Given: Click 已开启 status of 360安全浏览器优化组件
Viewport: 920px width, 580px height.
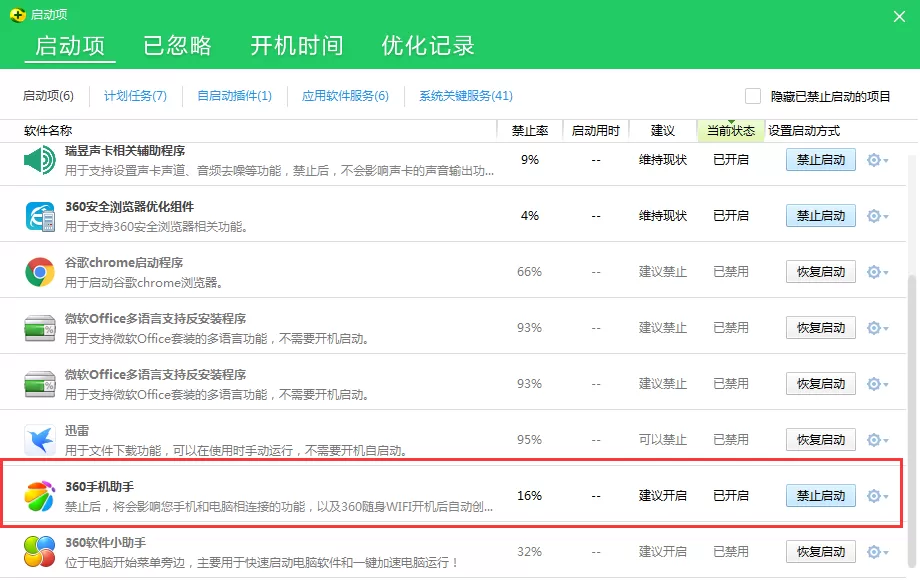Looking at the screenshot, I should coord(730,216).
